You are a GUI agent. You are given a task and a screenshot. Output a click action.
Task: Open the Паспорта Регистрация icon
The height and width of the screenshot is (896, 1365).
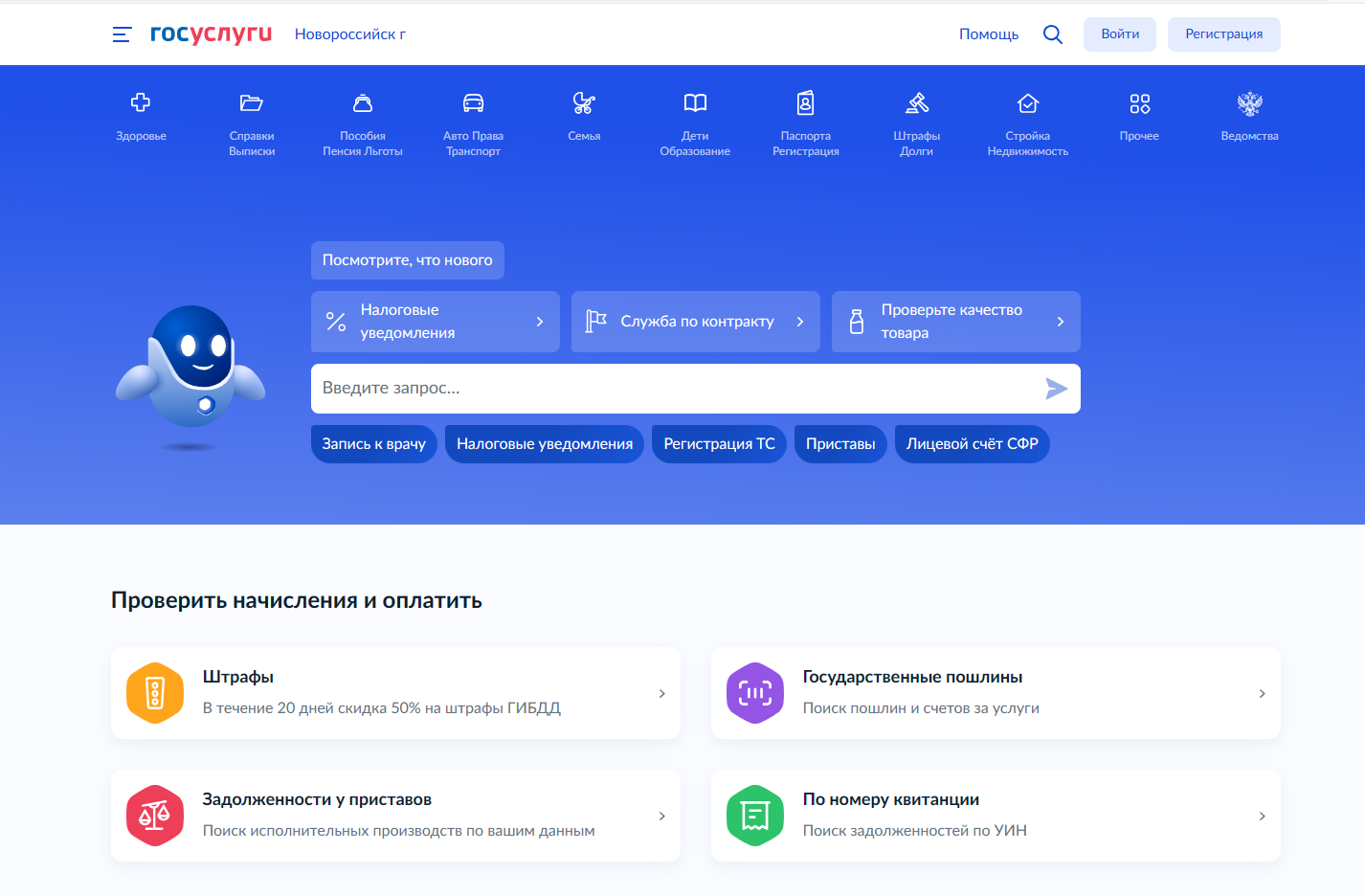[x=805, y=102]
